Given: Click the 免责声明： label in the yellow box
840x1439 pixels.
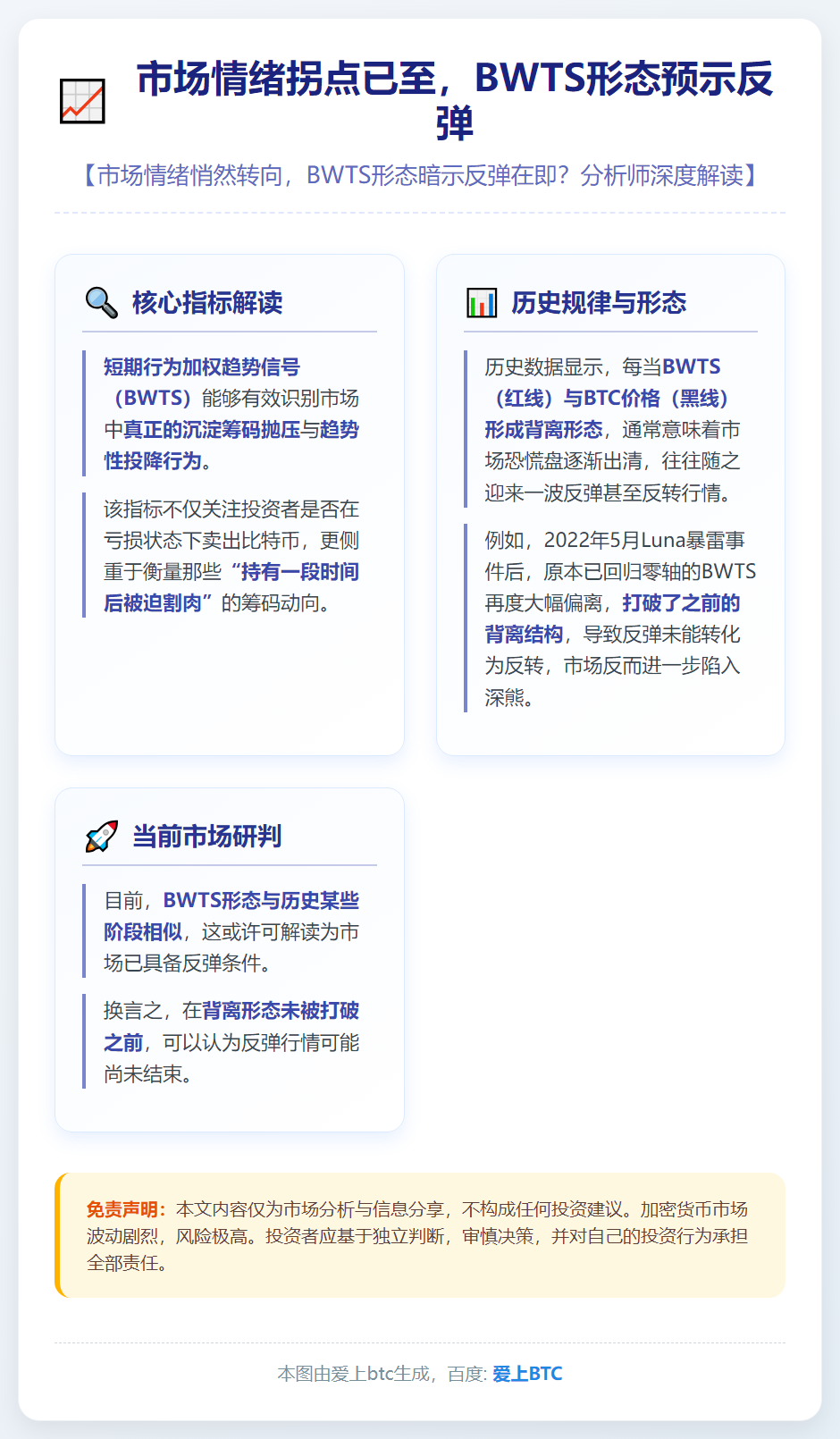Looking at the screenshot, I should tap(127, 1209).
